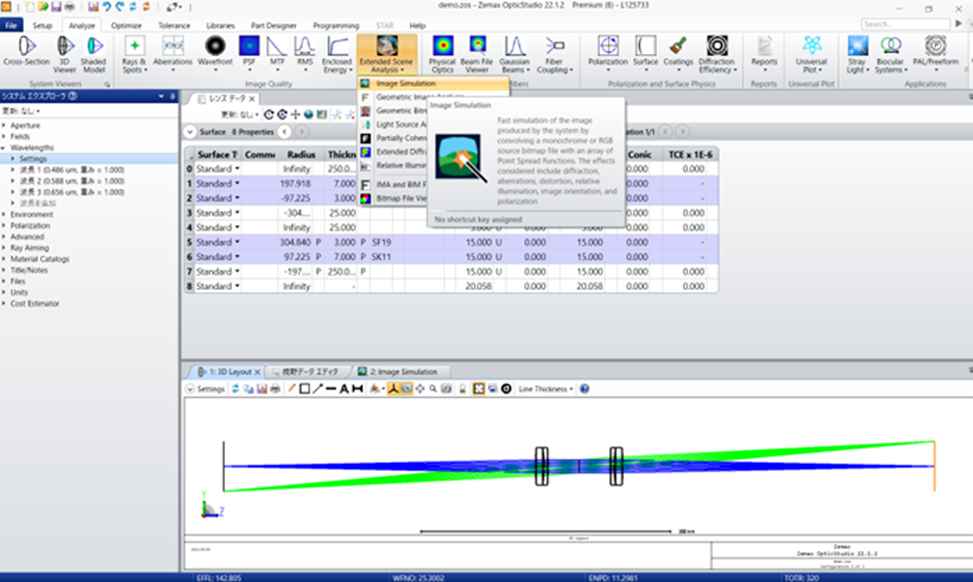
Task: Open the Line Thickness dropdown
Action: [x=545, y=388]
